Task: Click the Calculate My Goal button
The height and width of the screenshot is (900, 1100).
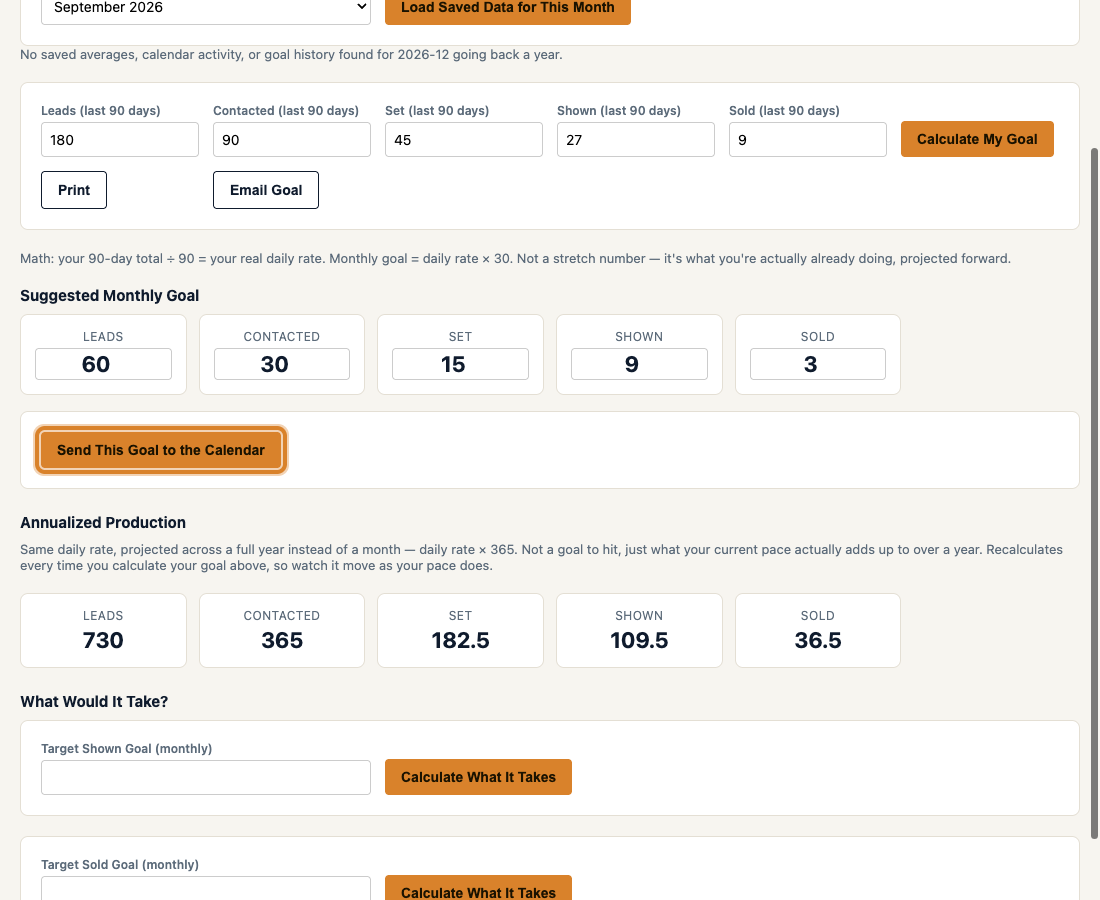Action: pos(977,139)
